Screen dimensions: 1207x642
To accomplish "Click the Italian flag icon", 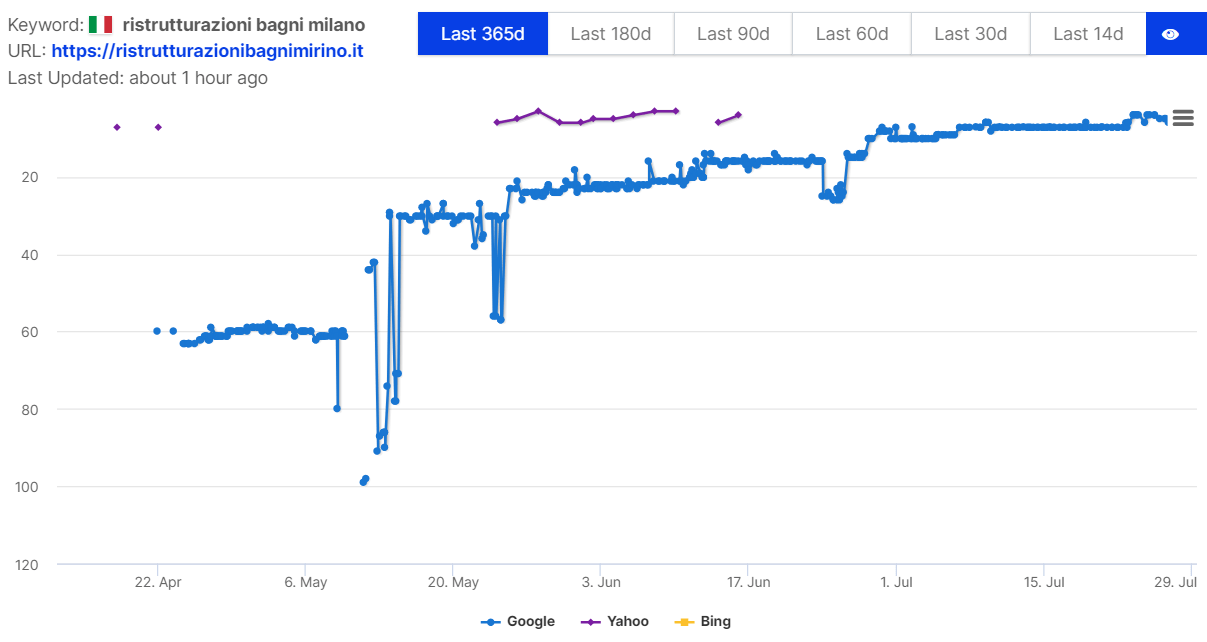I will coord(100,25).
